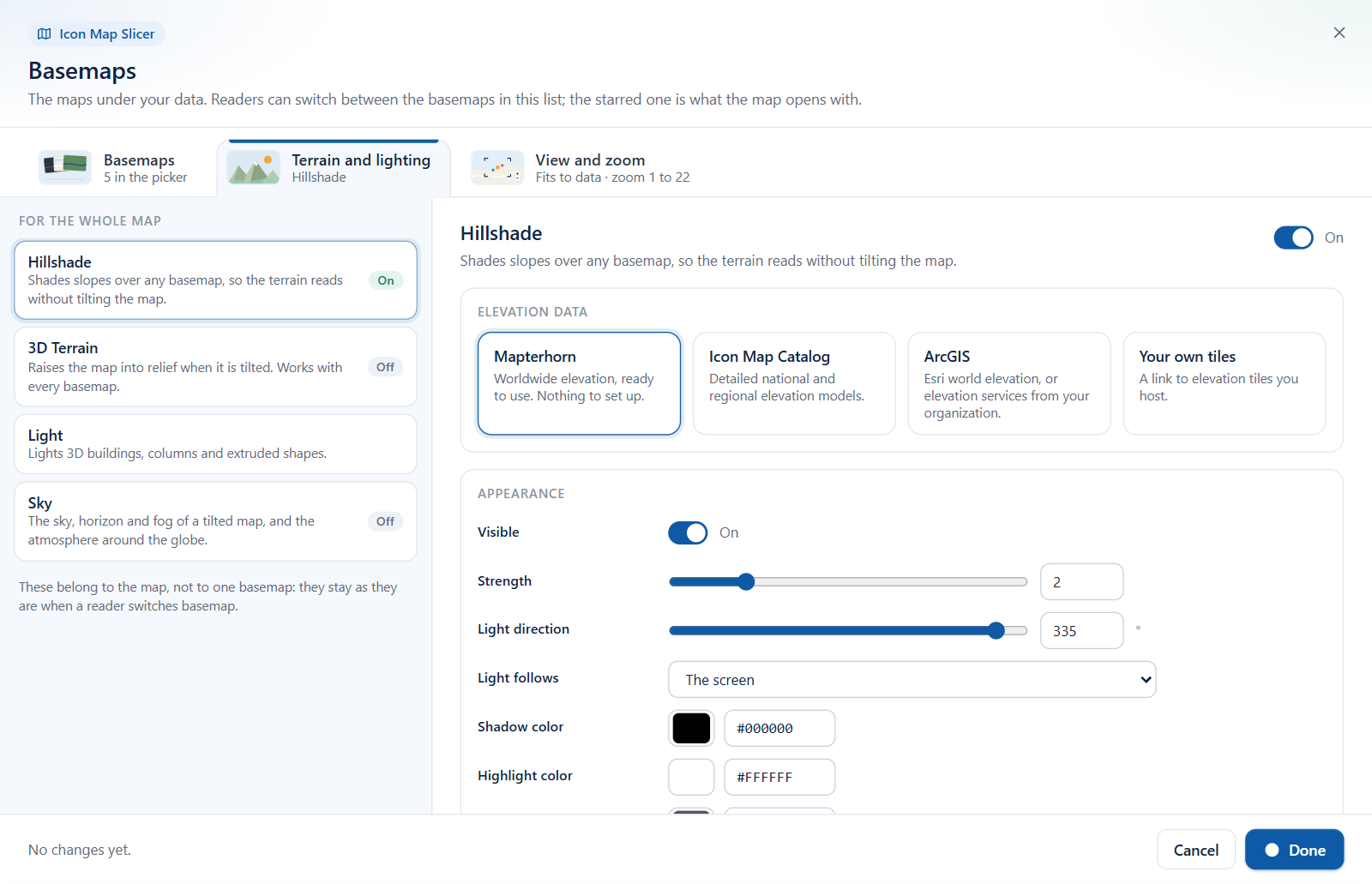Click the Icon Map Slicer map icon

45,34
